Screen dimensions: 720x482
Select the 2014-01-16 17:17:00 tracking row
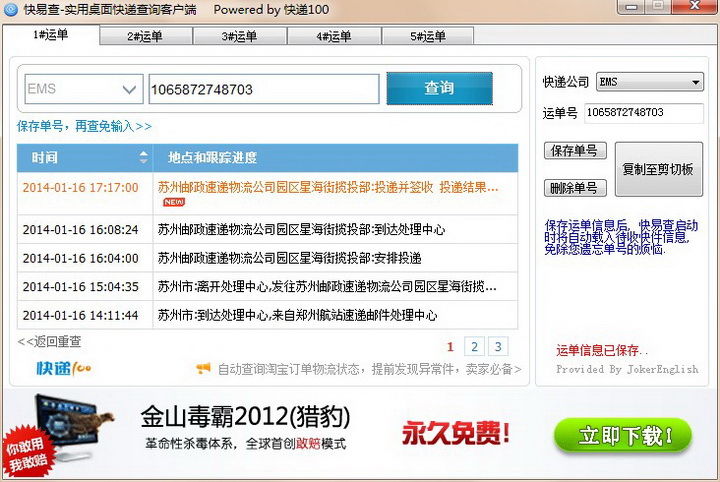click(267, 193)
